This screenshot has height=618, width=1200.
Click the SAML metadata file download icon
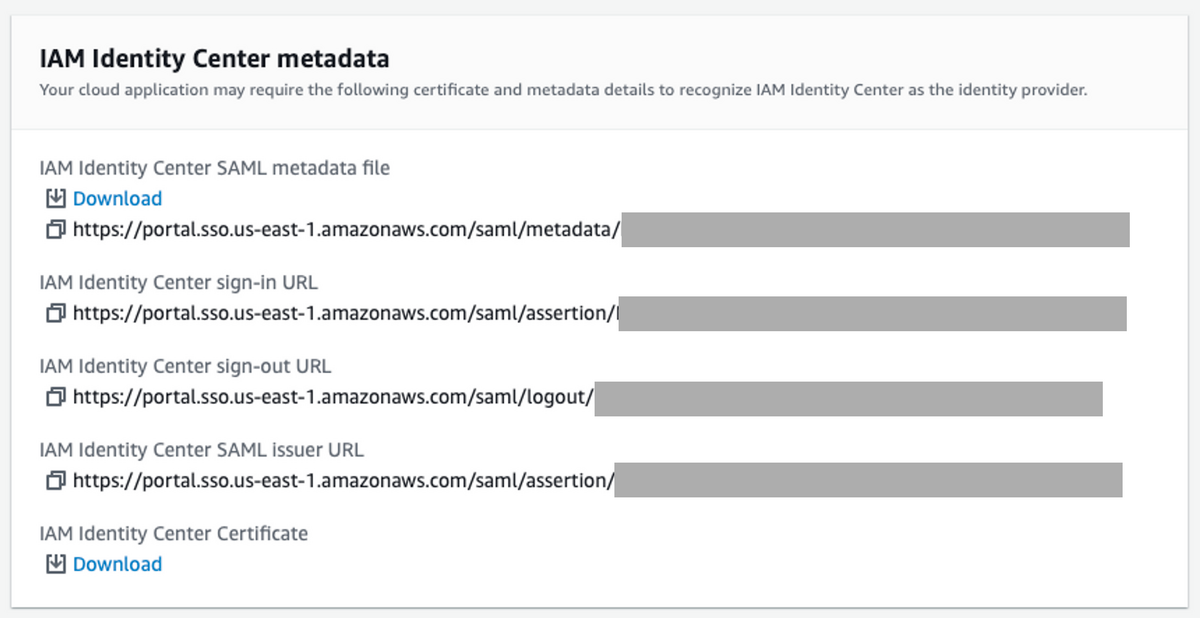coord(56,198)
